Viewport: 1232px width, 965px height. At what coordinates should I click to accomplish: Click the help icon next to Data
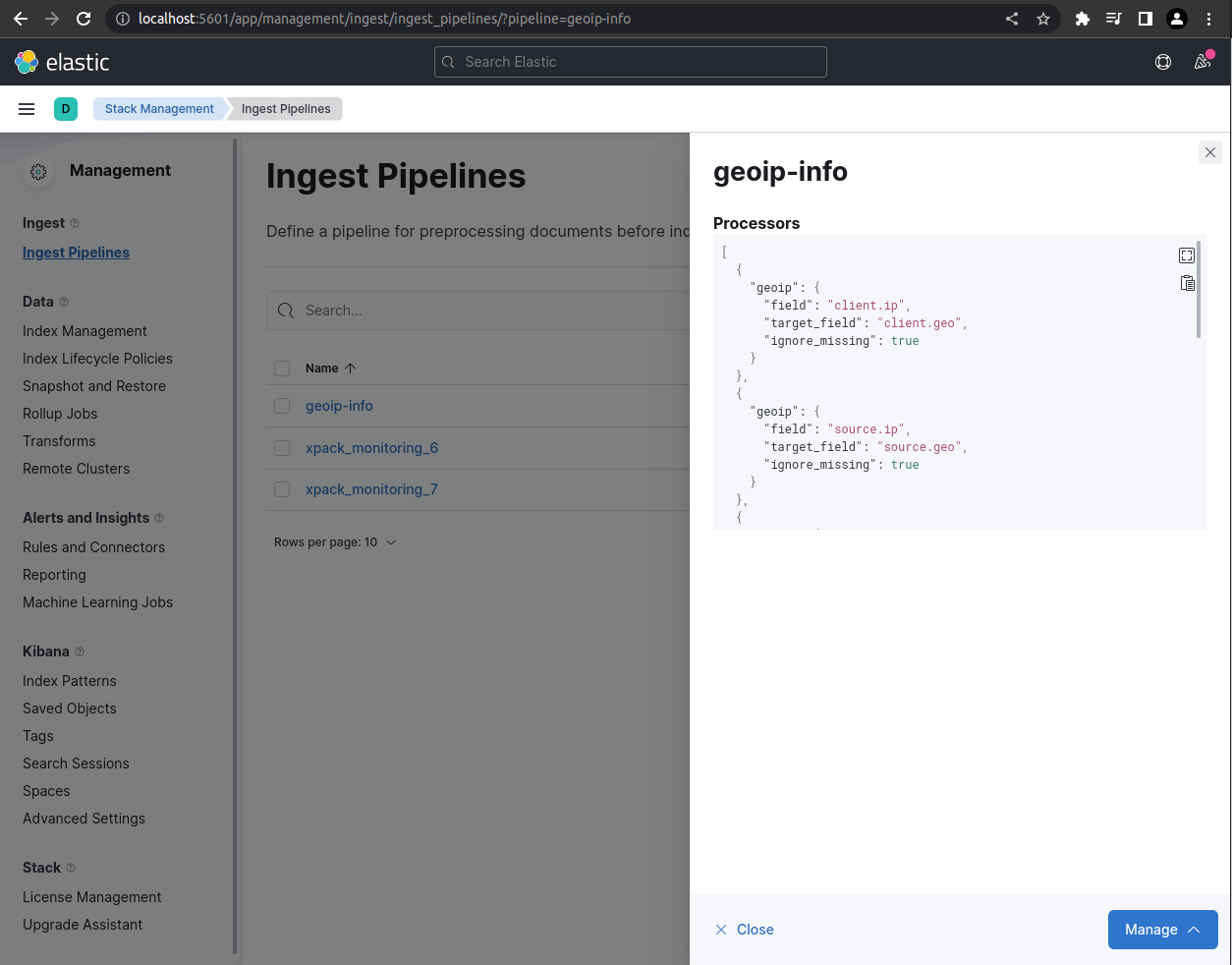click(x=64, y=302)
